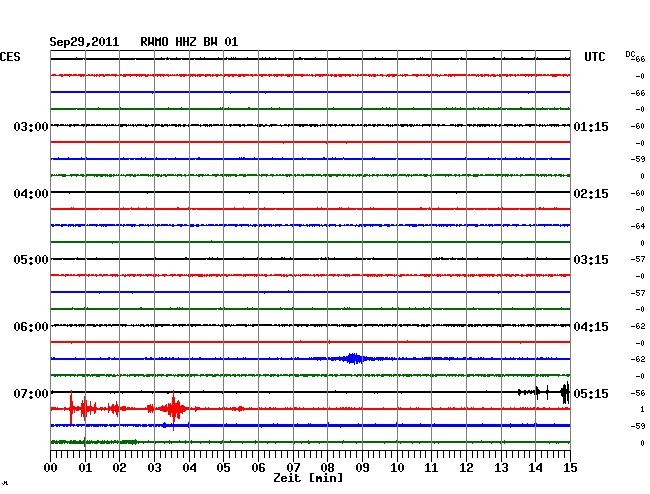Click minute 15 on the time axis

click(x=570, y=467)
